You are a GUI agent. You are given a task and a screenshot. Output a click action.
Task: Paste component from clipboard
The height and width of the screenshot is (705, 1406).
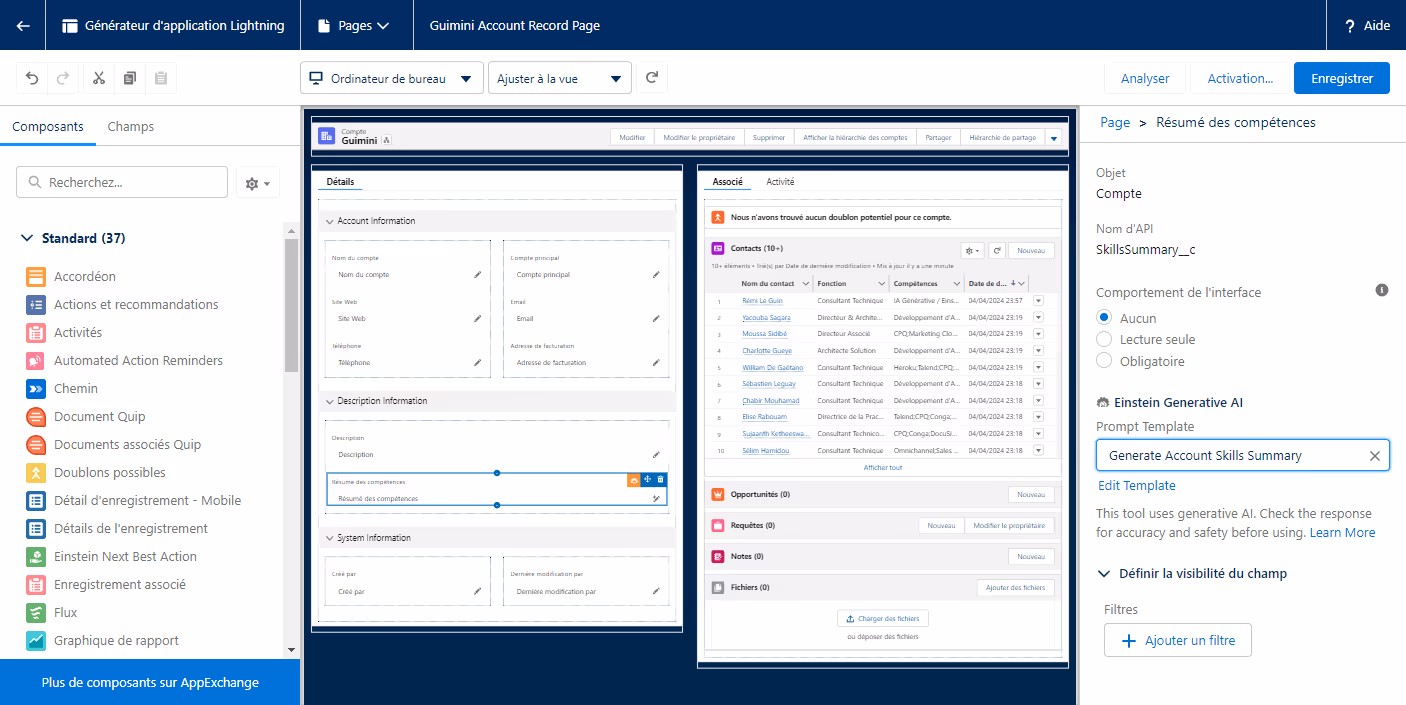[x=161, y=78]
